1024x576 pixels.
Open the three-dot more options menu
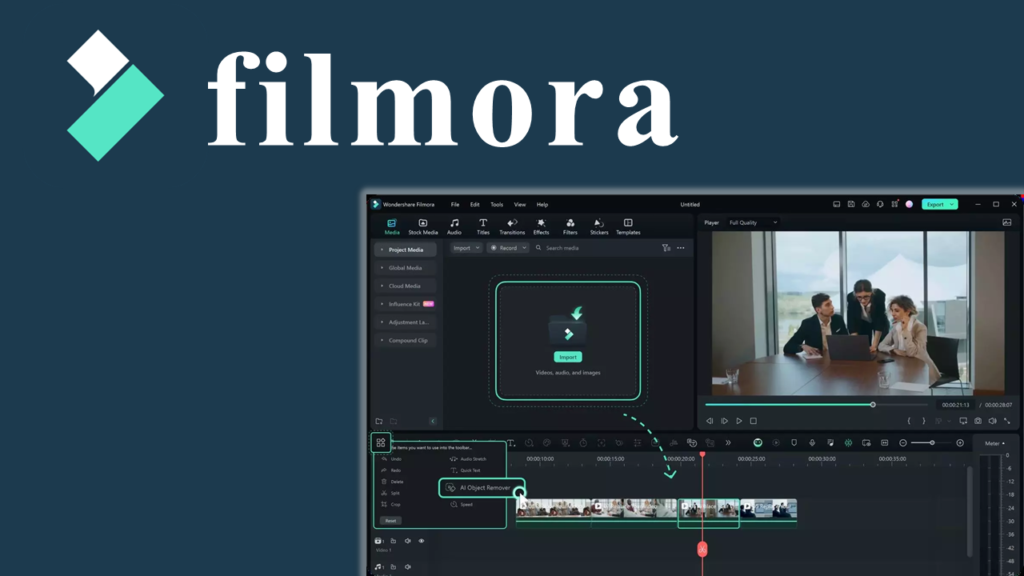pos(681,248)
